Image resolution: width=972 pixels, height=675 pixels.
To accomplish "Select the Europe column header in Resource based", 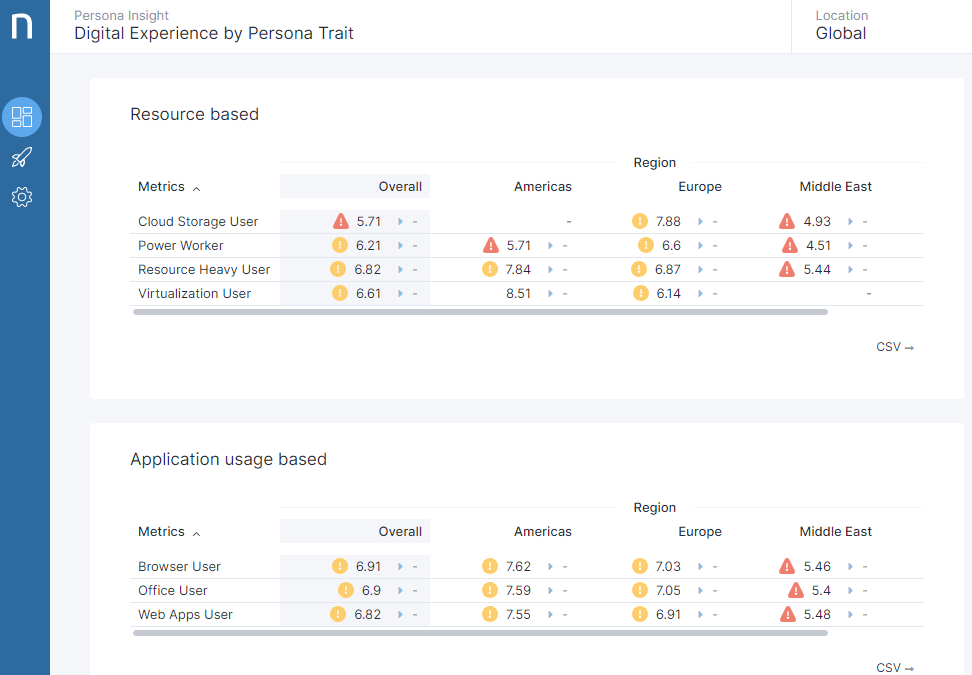I will tap(699, 187).
